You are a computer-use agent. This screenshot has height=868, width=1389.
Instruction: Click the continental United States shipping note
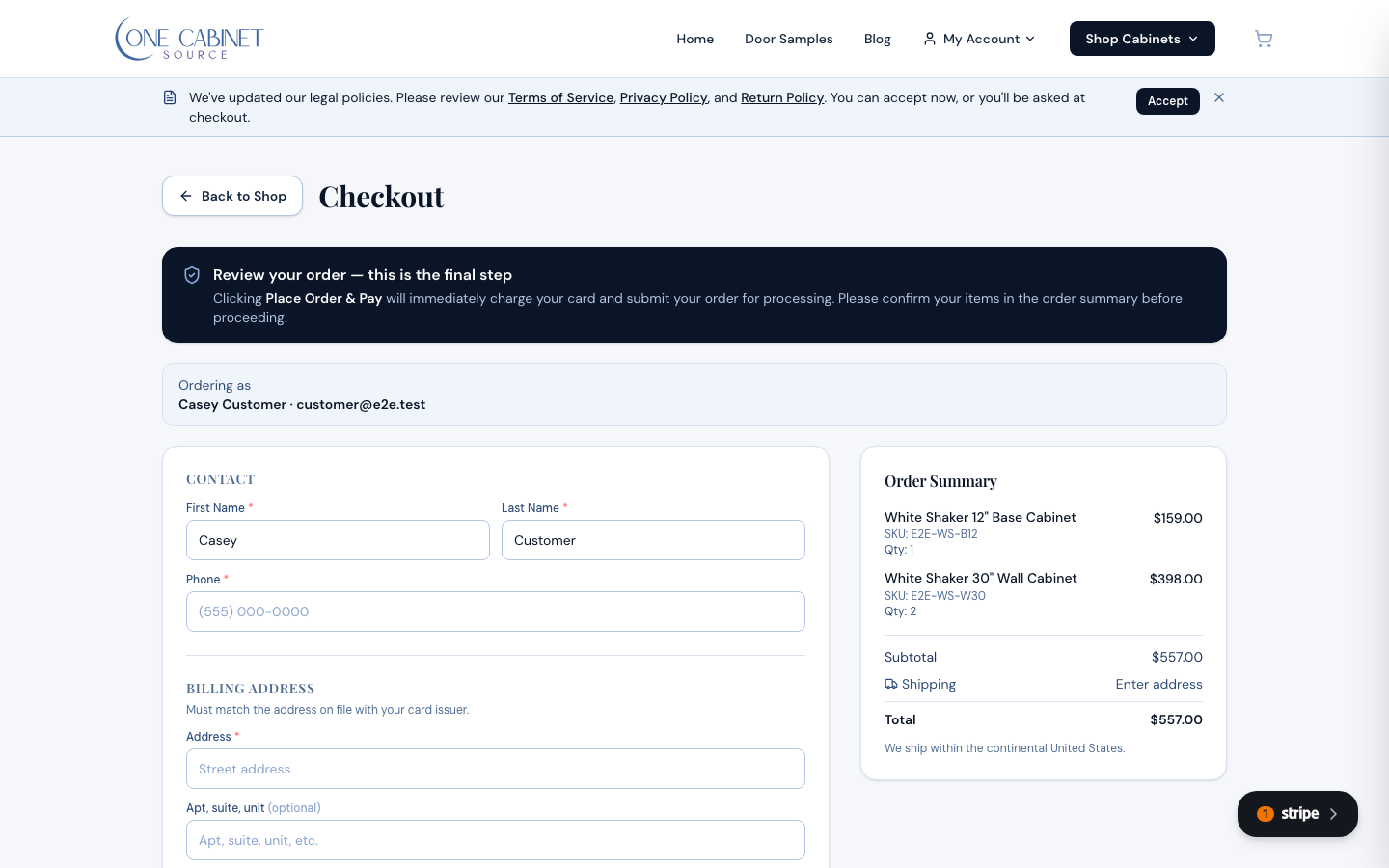click(x=1004, y=748)
